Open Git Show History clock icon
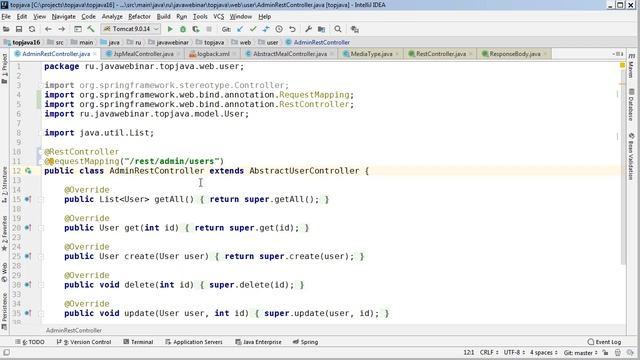This screenshot has height=360, width=640. tap(279, 29)
